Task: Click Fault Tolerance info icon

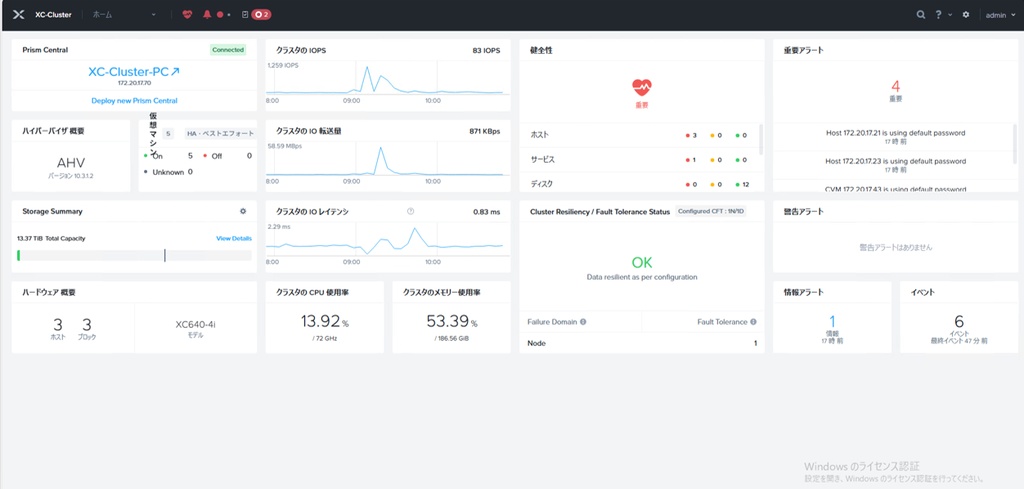Action: pos(754,322)
